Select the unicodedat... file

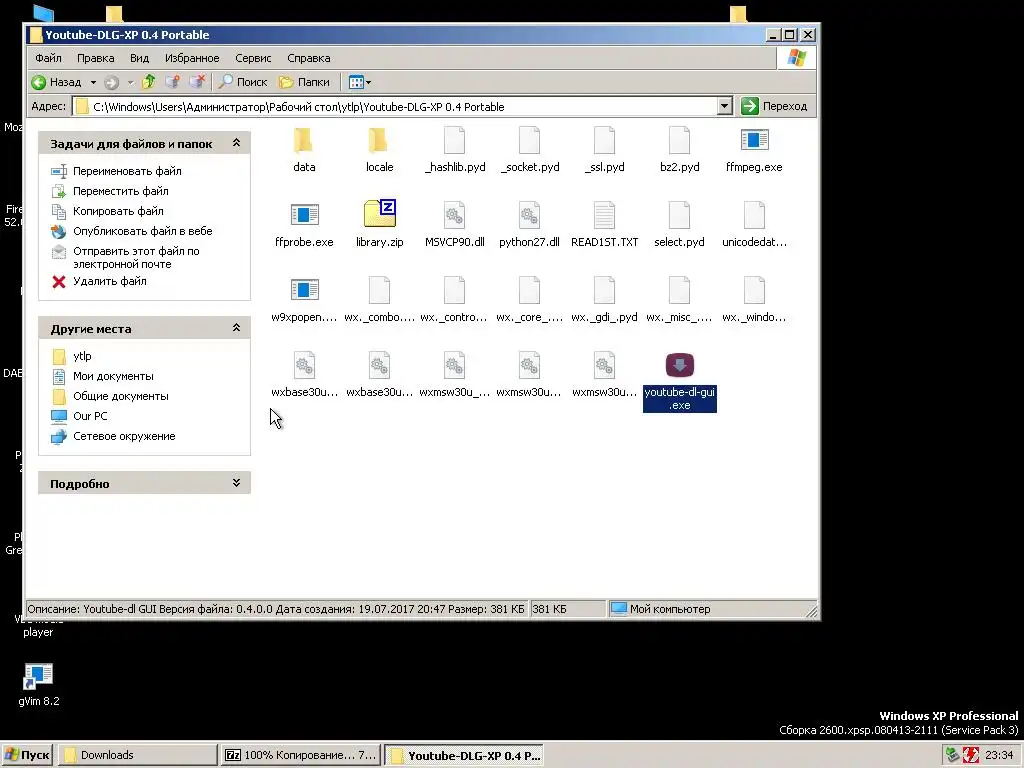pyautogui.click(x=754, y=224)
